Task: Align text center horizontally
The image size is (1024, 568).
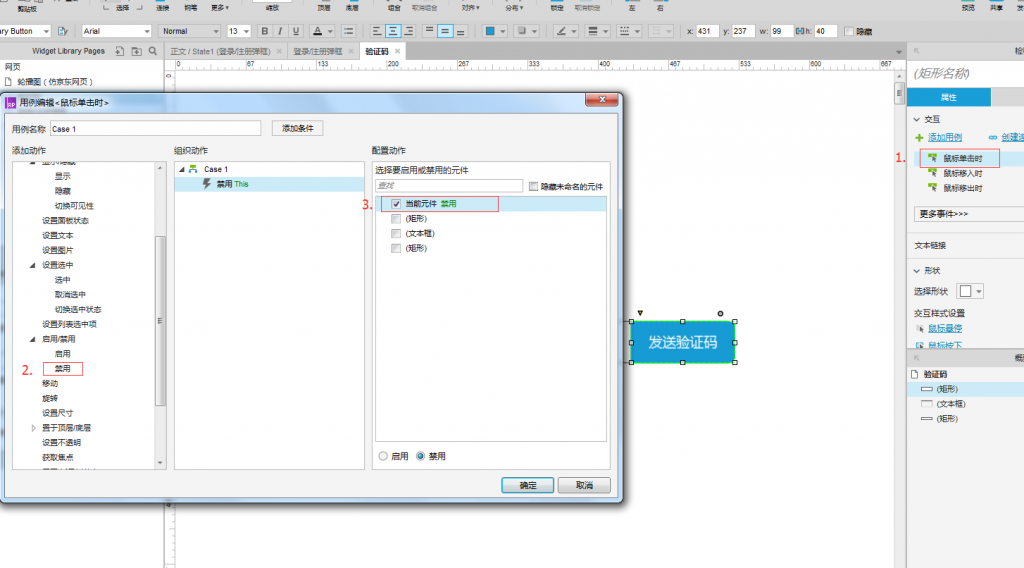Action: click(x=392, y=31)
